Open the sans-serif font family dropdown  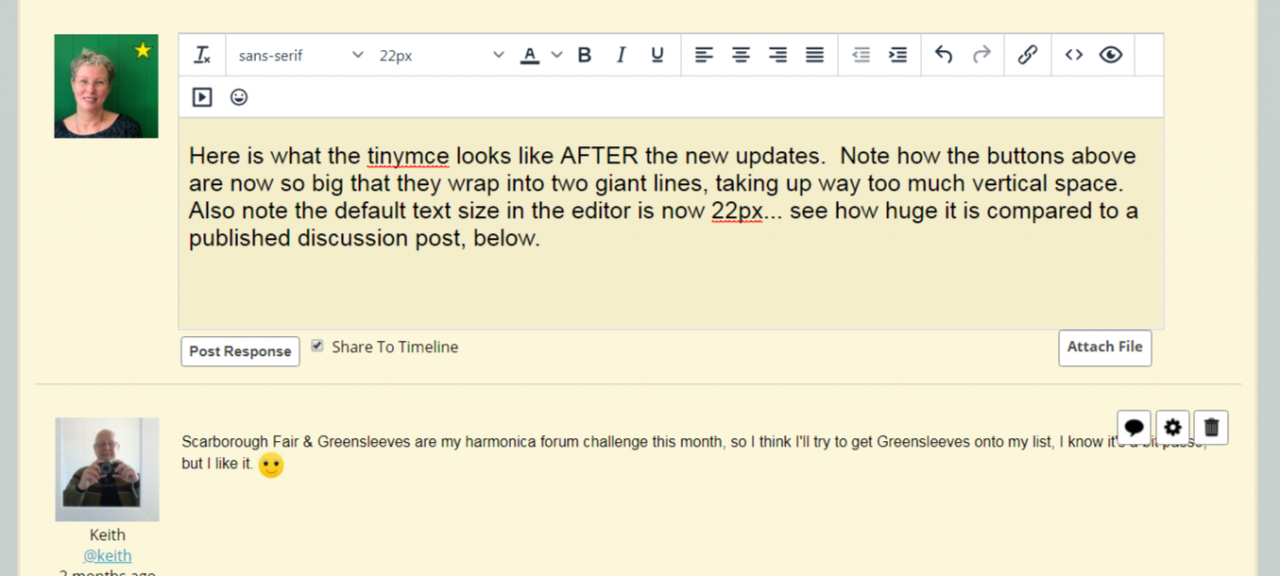[300, 56]
